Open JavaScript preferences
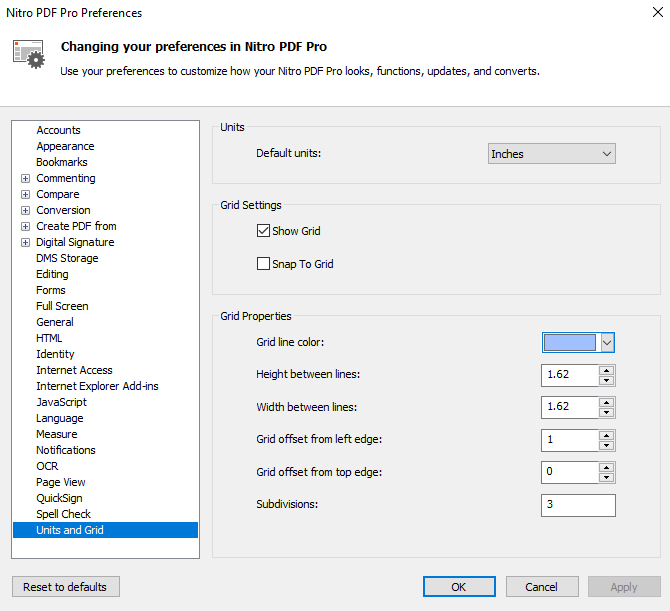Viewport: 670px width, 611px height. coord(61,402)
